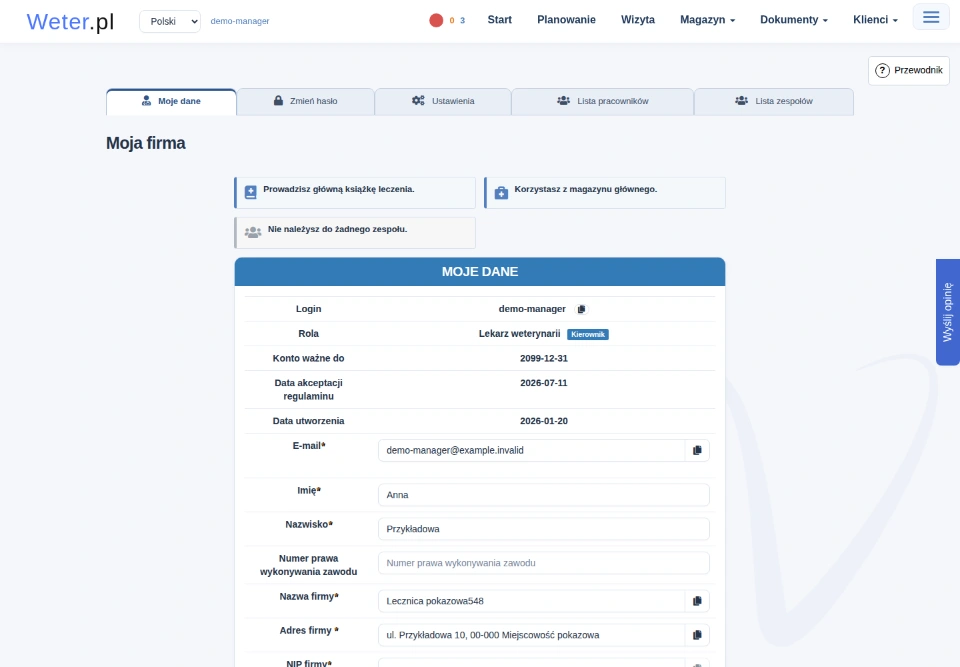
Task: Click the blue 3 notification counter
Action: click(462, 20)
